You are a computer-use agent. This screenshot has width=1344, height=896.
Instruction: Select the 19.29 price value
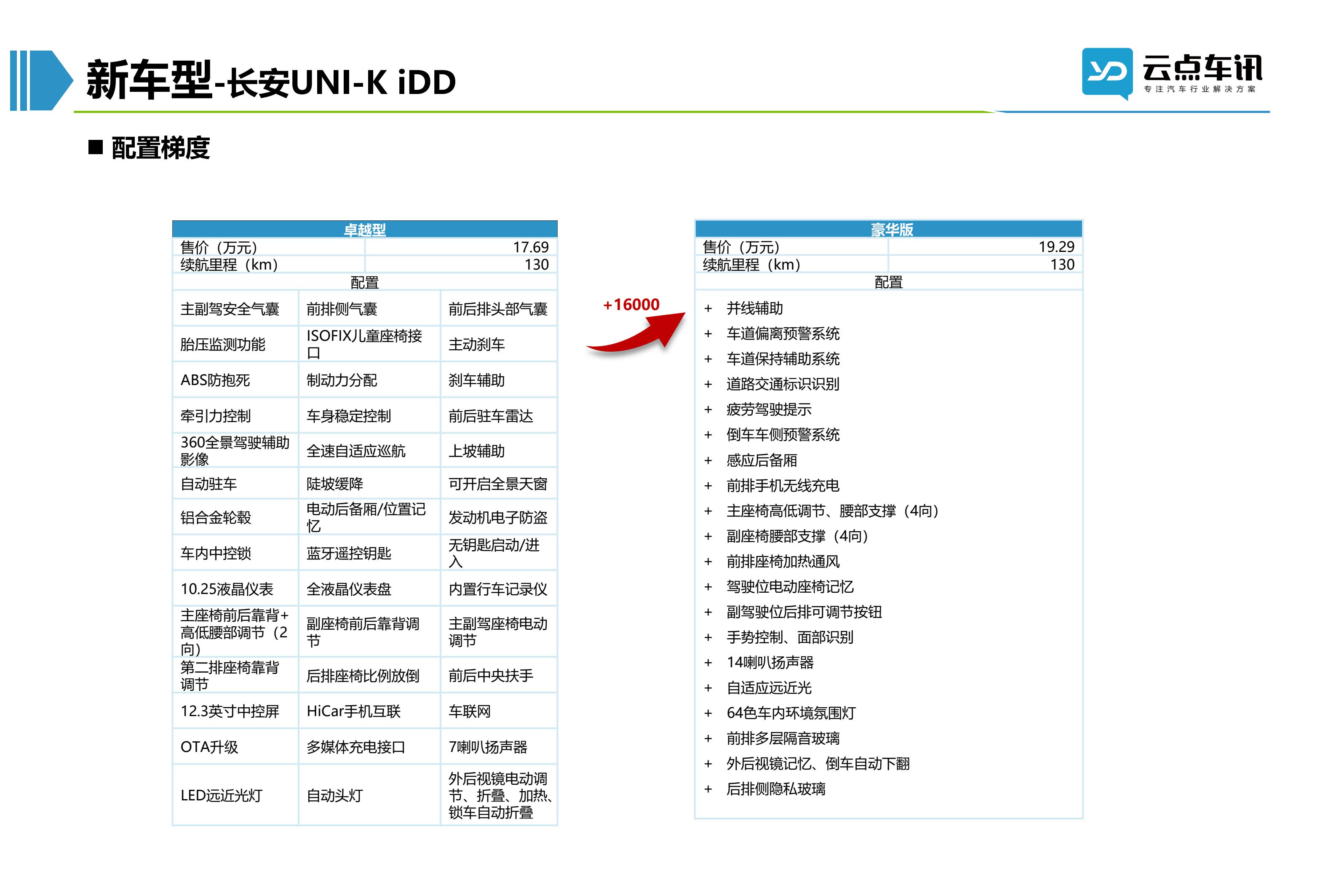click(1055, 247)
